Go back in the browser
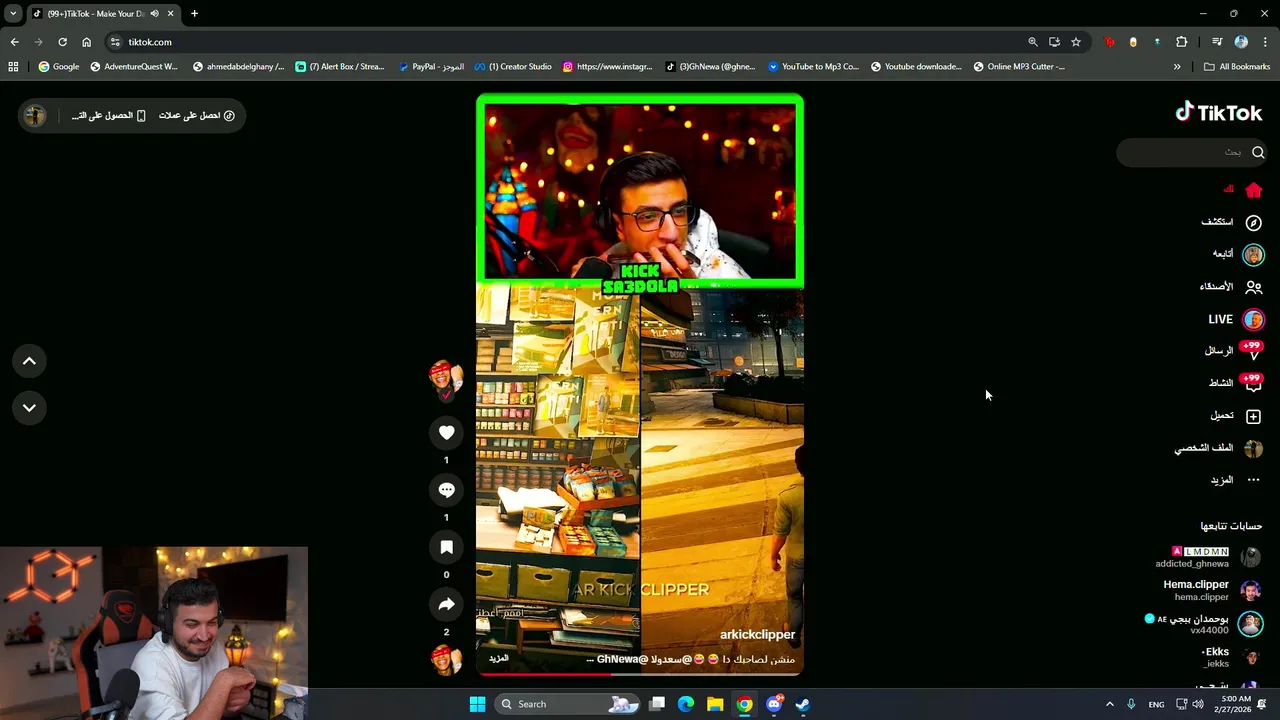Screen dimensions: 1280x720 (14, 42)
